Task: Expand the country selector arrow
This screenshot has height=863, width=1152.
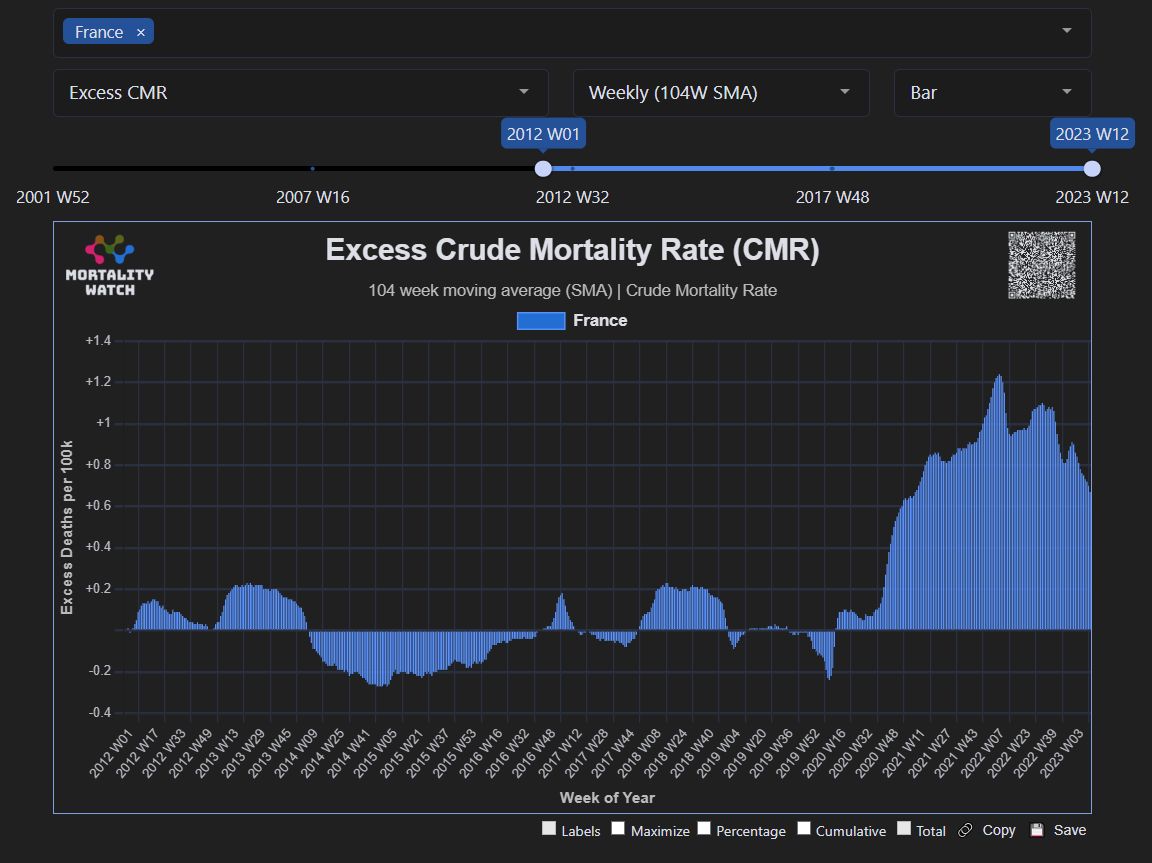Action: [1067, 32]
